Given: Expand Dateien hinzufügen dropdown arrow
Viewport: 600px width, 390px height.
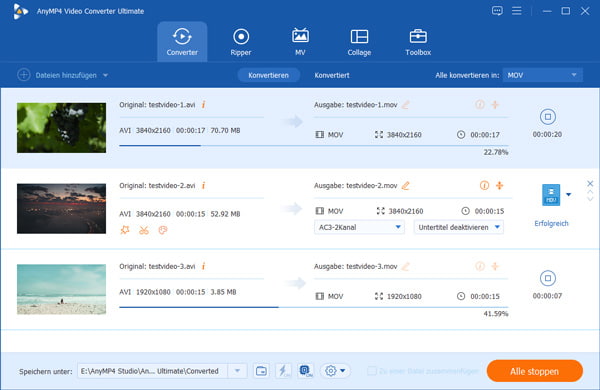Looking at the screenshot, I should (105, 75).
